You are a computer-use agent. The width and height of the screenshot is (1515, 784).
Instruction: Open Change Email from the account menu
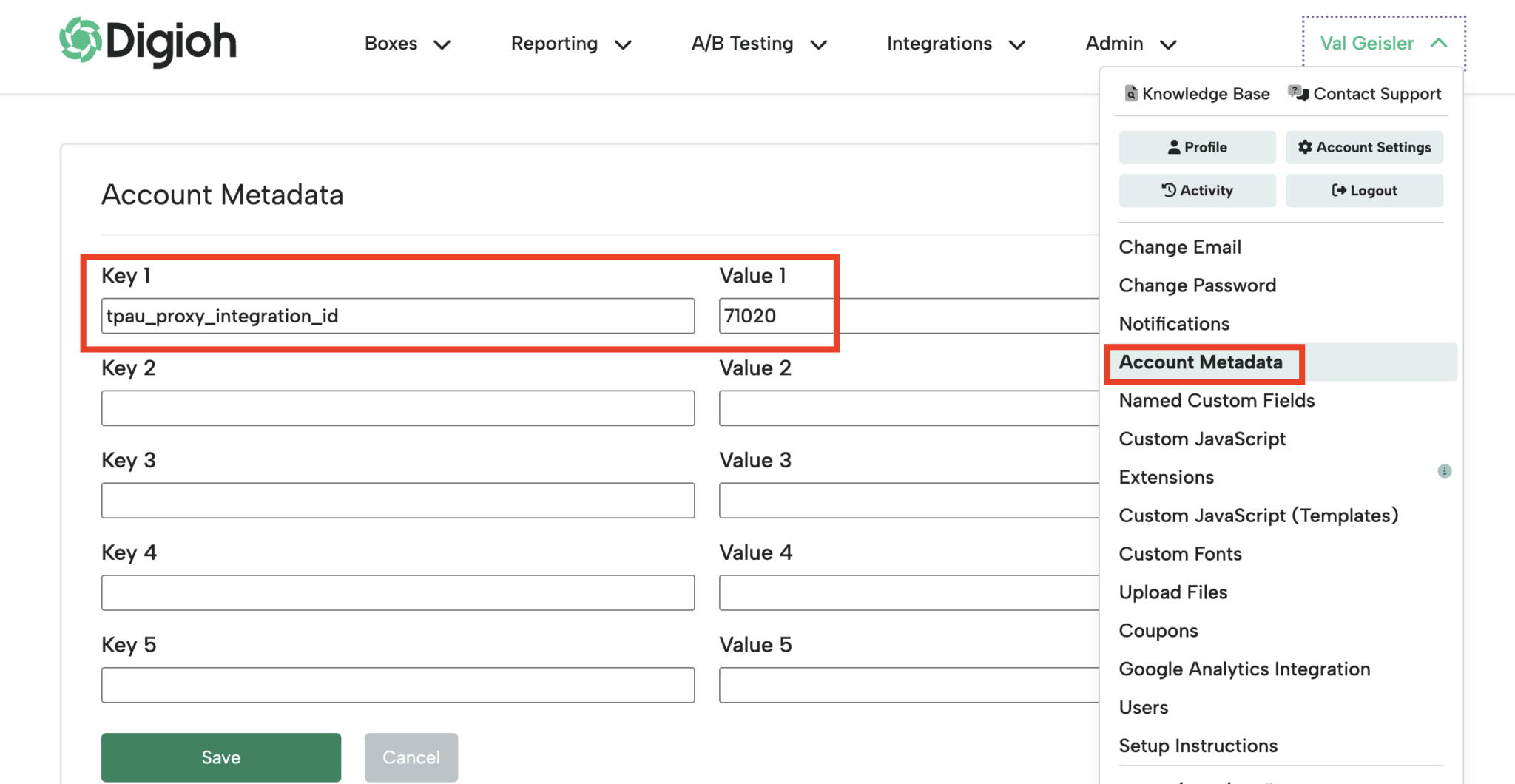point(1180,246)
